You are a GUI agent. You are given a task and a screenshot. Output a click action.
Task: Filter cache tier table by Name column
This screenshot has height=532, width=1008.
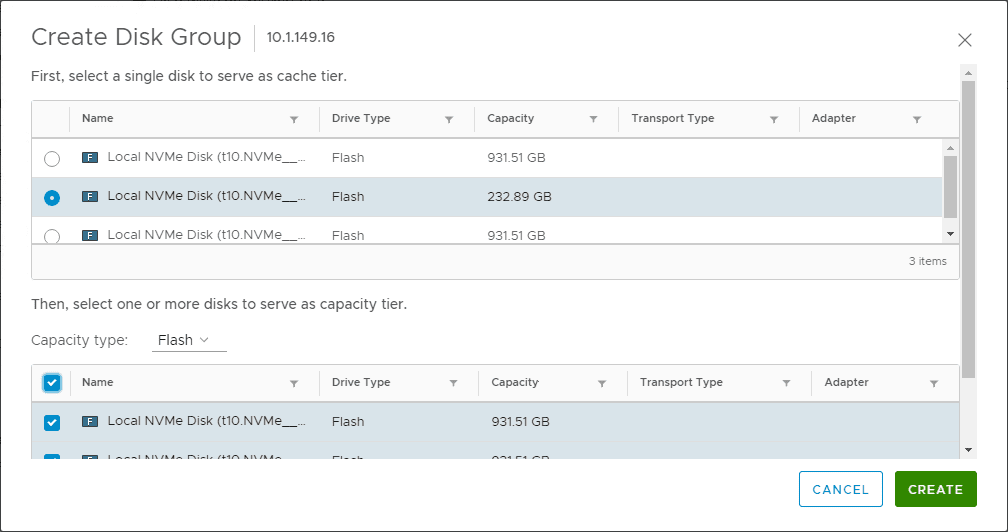tap(294, 119)
